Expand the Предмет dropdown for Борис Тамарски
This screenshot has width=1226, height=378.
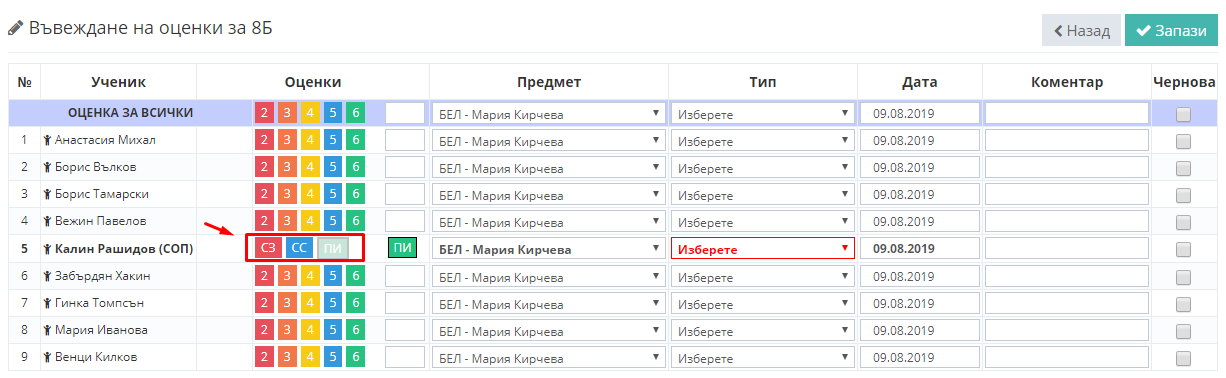coord(549,194)
